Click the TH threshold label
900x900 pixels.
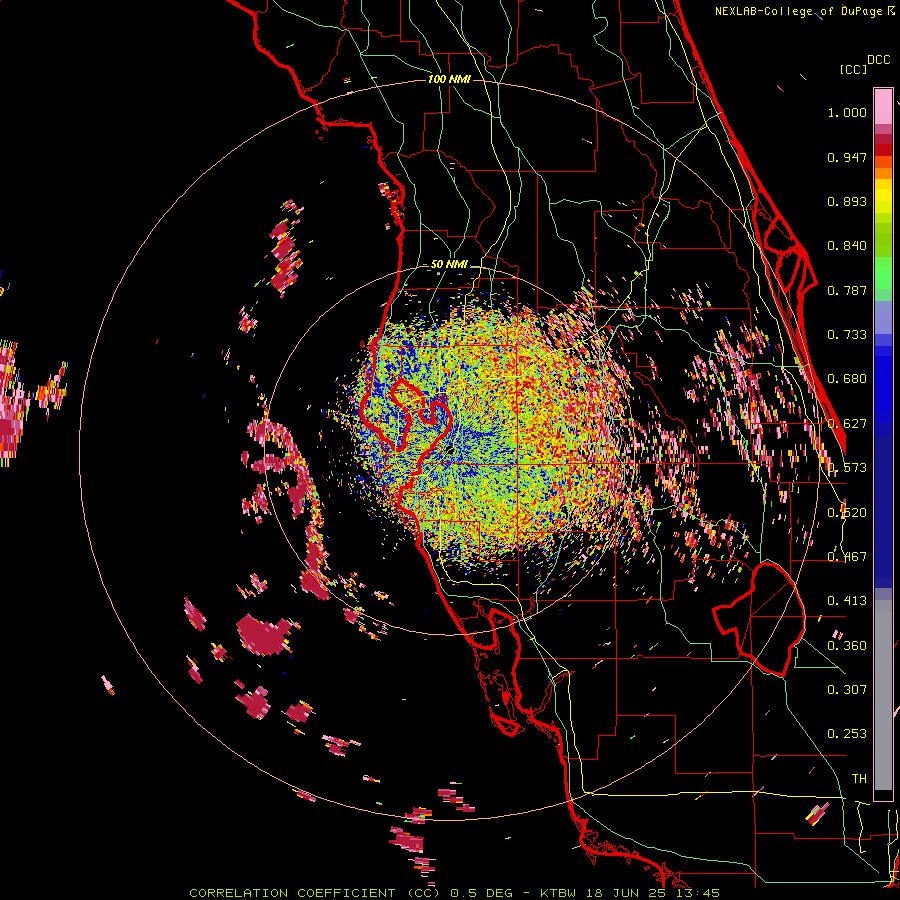tap(859, 778)
